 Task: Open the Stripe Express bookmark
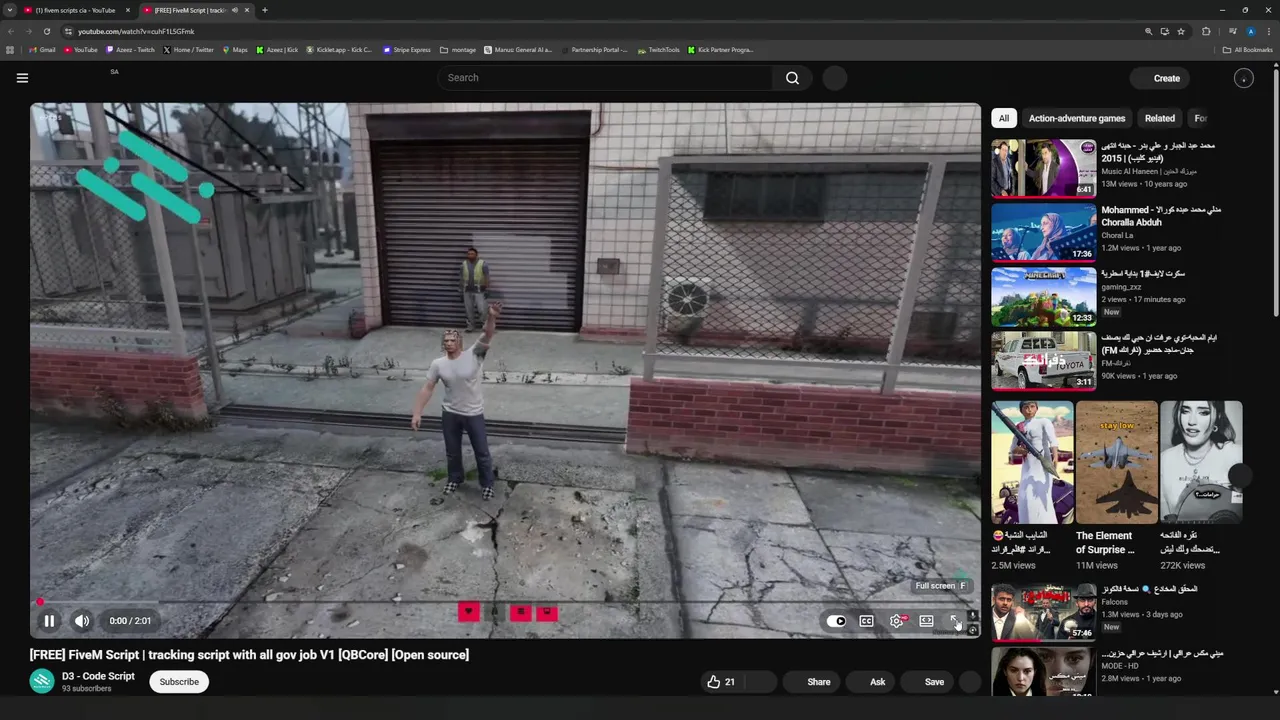(407, 50)
